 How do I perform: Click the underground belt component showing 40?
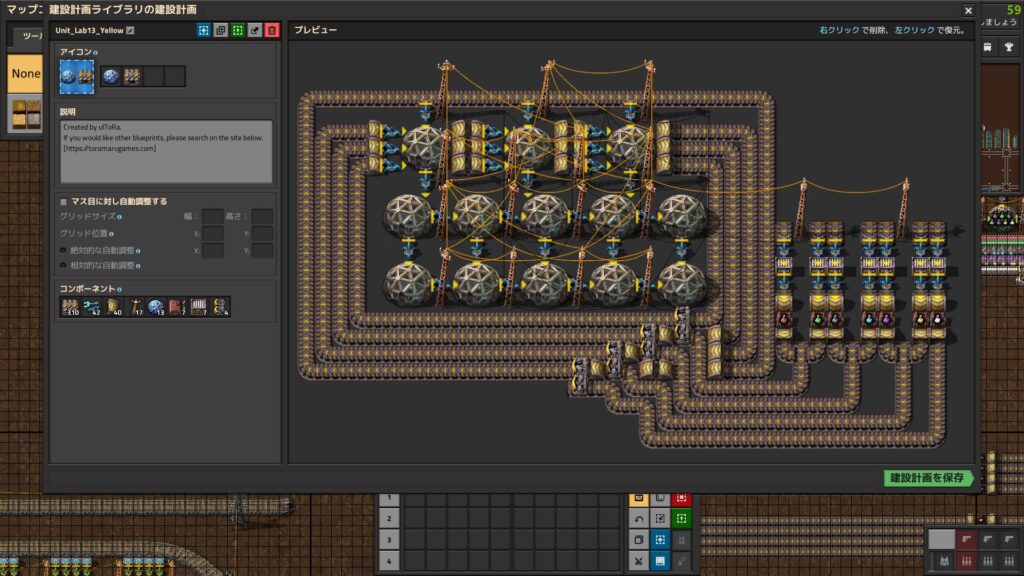(113, 307)
